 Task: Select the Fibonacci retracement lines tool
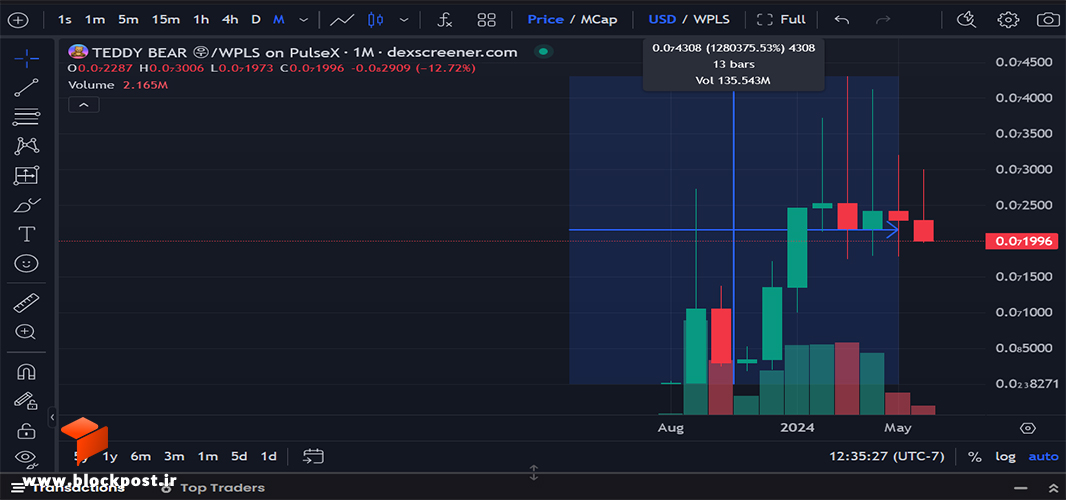pyautogui.click(x=26, y=117)
